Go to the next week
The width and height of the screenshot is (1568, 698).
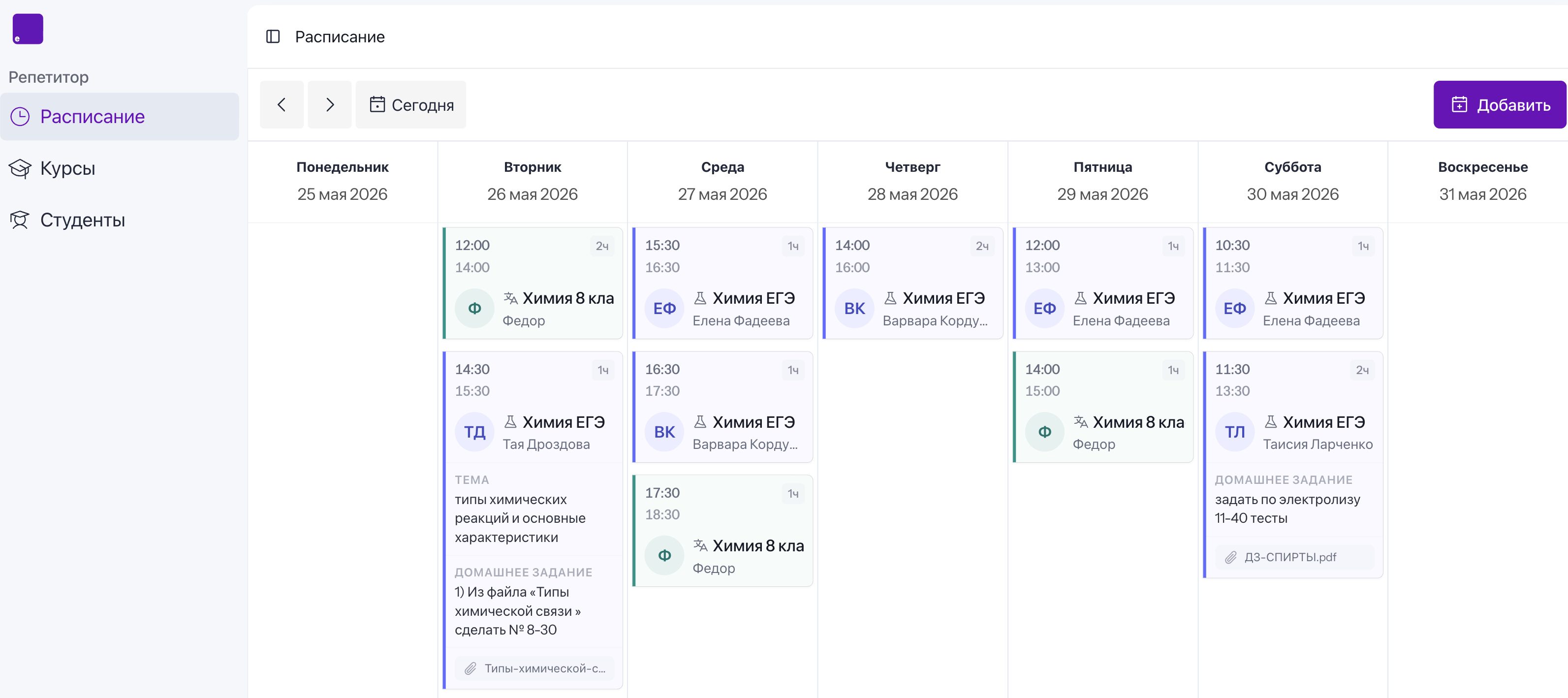click(329, 105)
